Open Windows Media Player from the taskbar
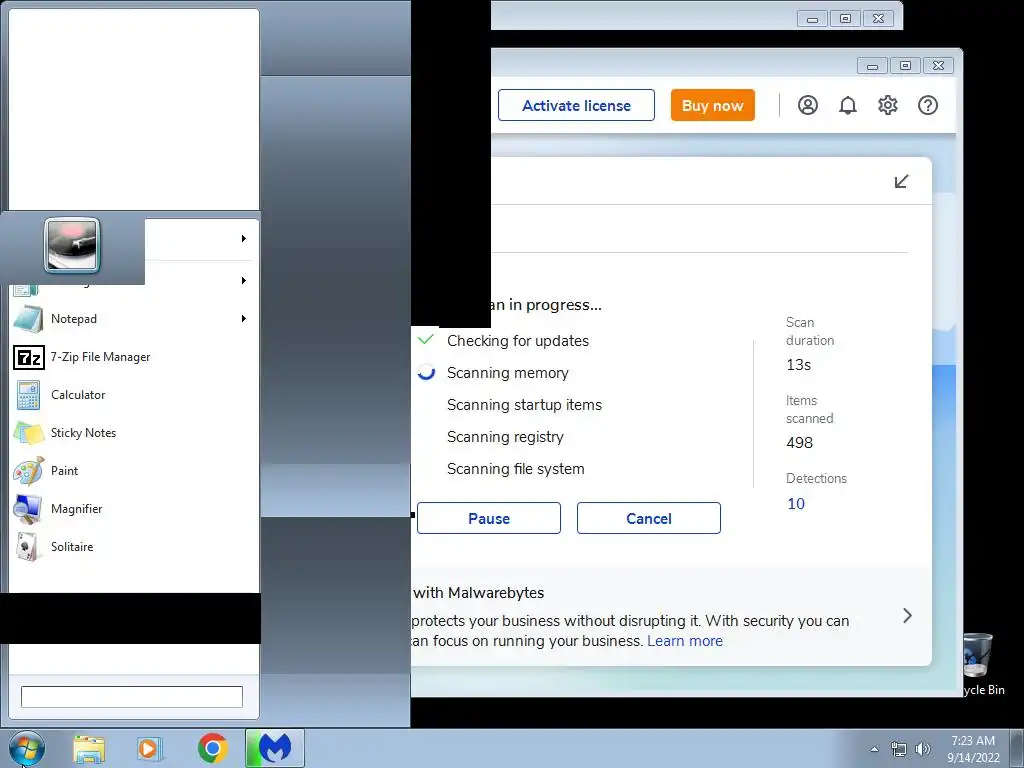 [x=150, y=748]
